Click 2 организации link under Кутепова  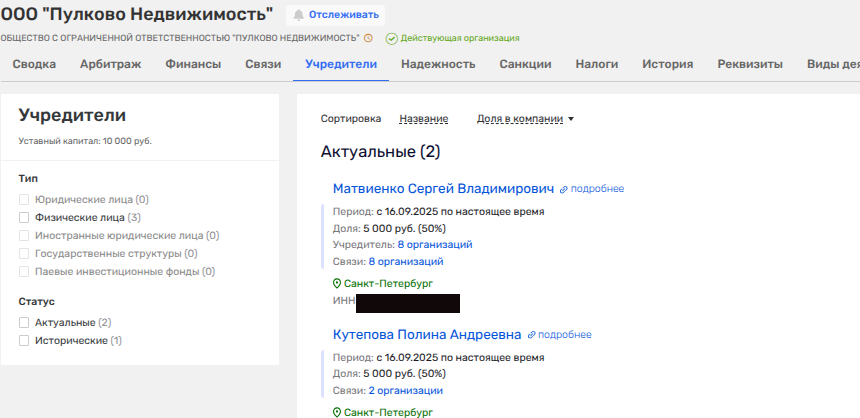click(405, 391)
